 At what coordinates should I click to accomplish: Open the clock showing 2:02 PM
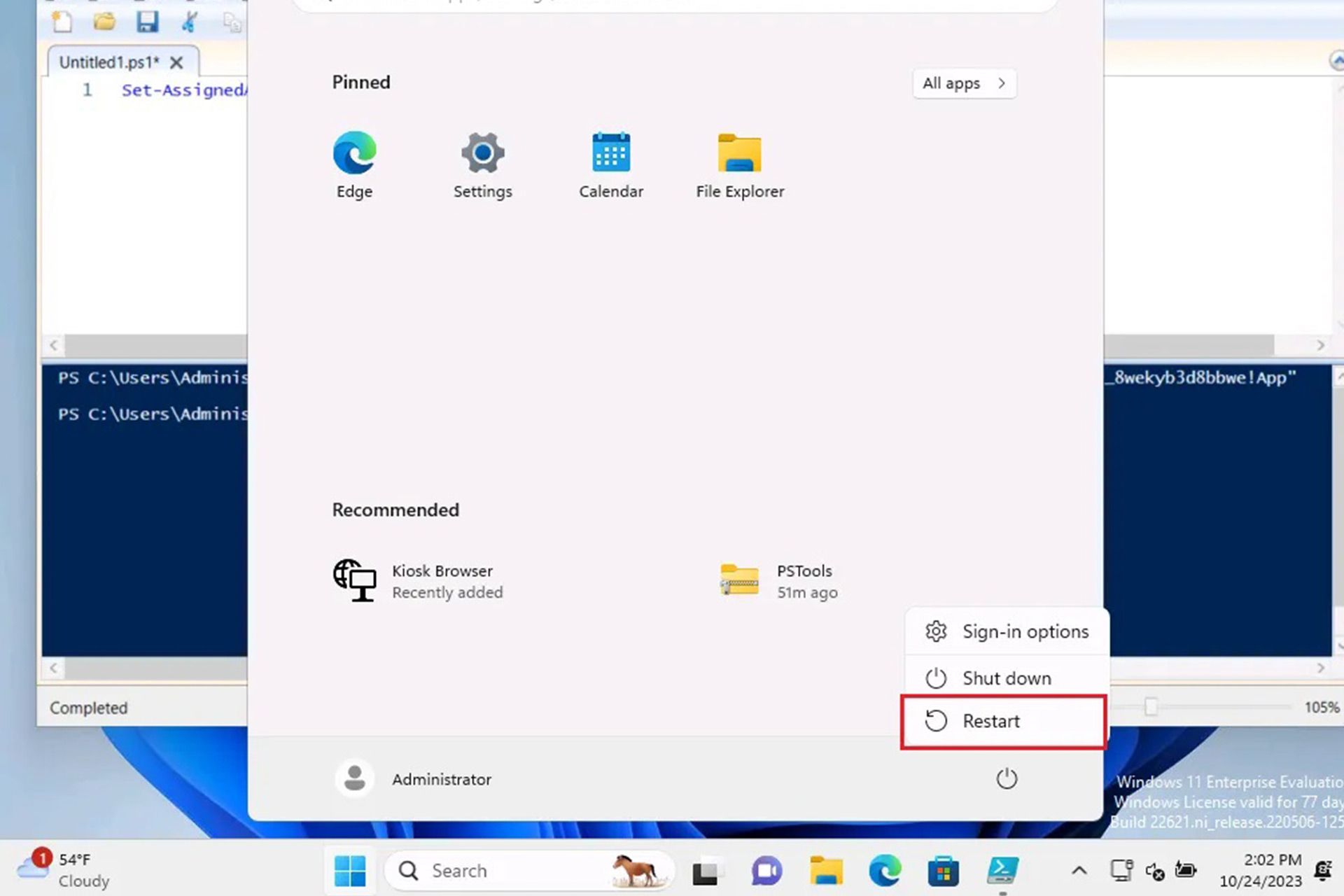1261,870
